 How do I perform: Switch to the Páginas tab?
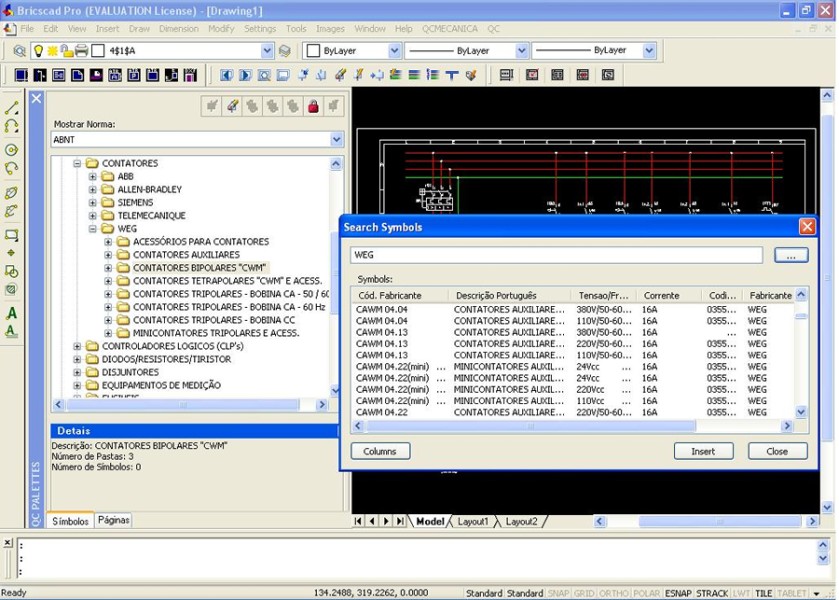point(113,520)
